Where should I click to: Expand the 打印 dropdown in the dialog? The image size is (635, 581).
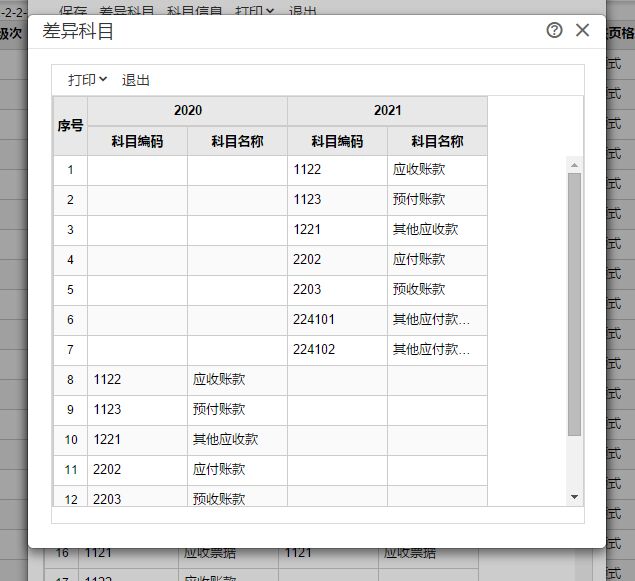[87, 80]
